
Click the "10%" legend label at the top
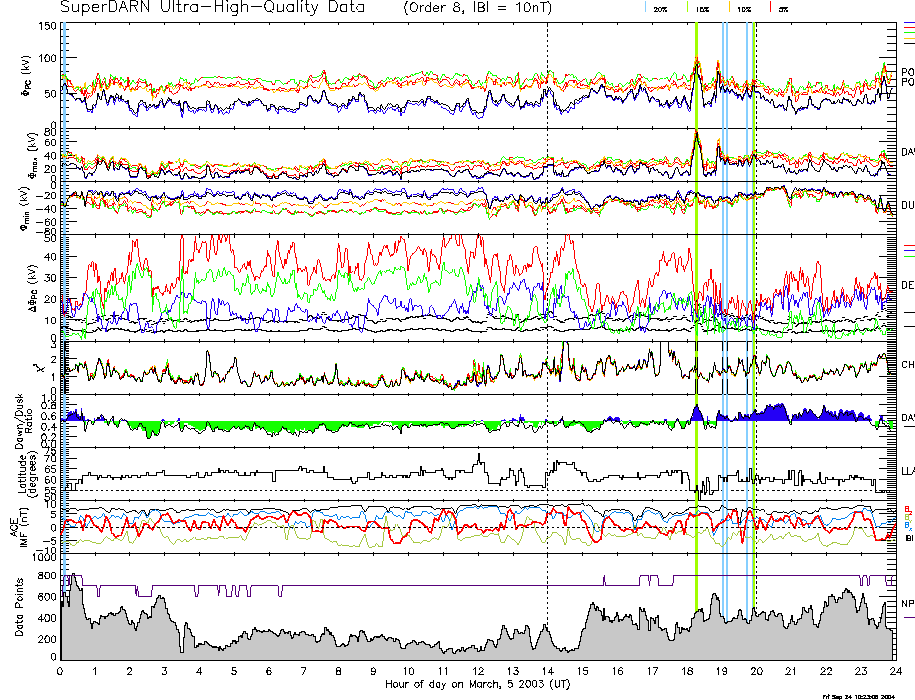pos(744,10)
